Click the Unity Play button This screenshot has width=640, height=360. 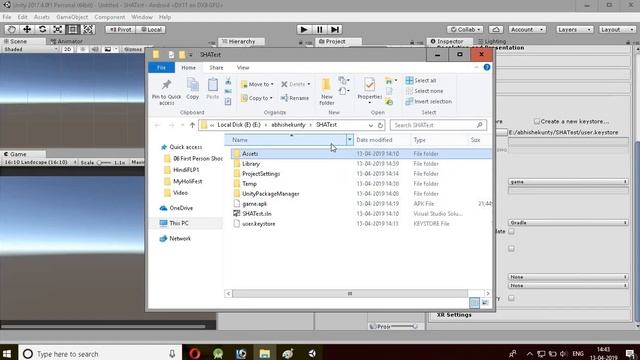(x=304, y=29)
